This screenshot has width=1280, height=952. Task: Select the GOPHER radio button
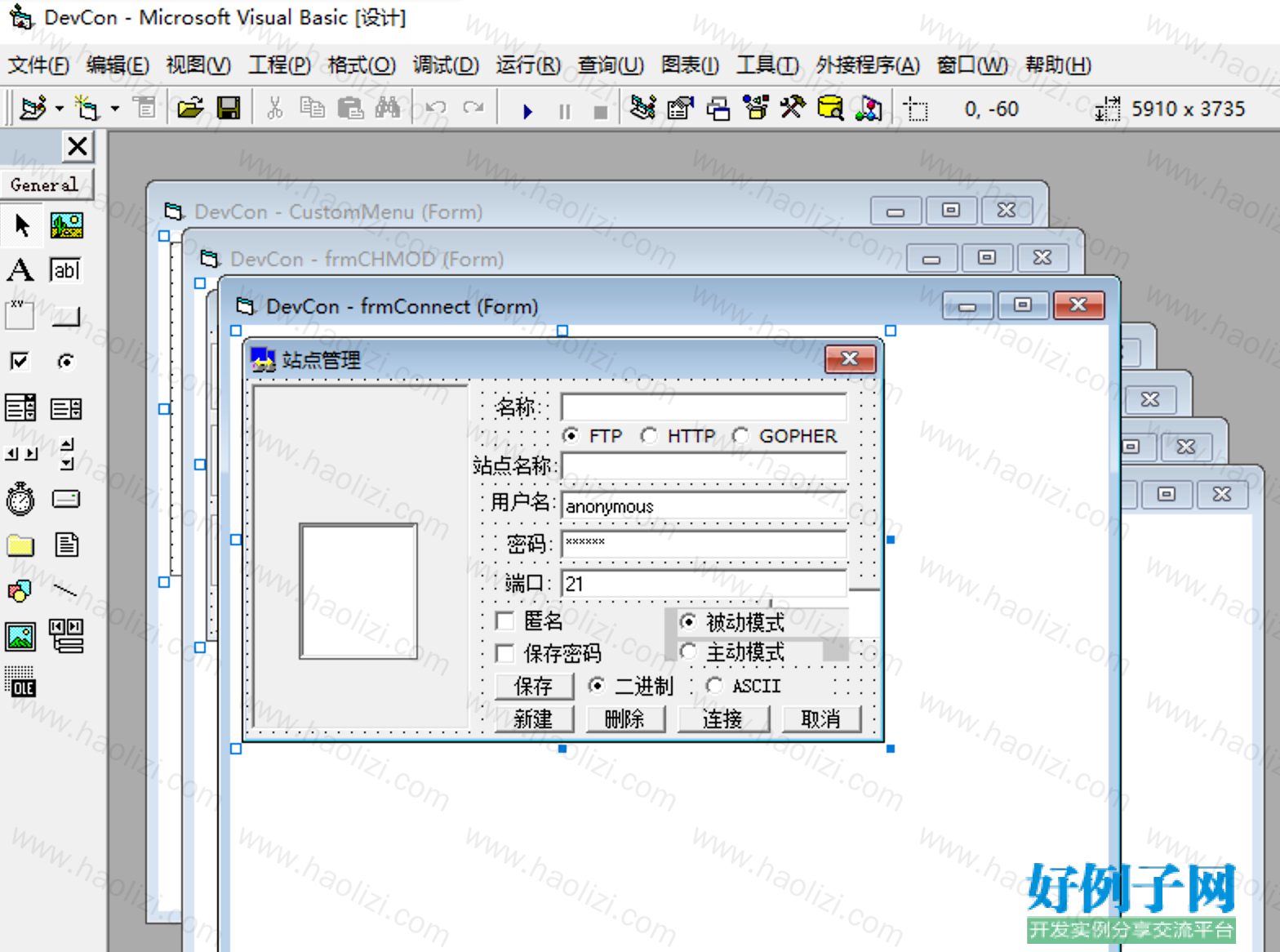tap(740, 436)
